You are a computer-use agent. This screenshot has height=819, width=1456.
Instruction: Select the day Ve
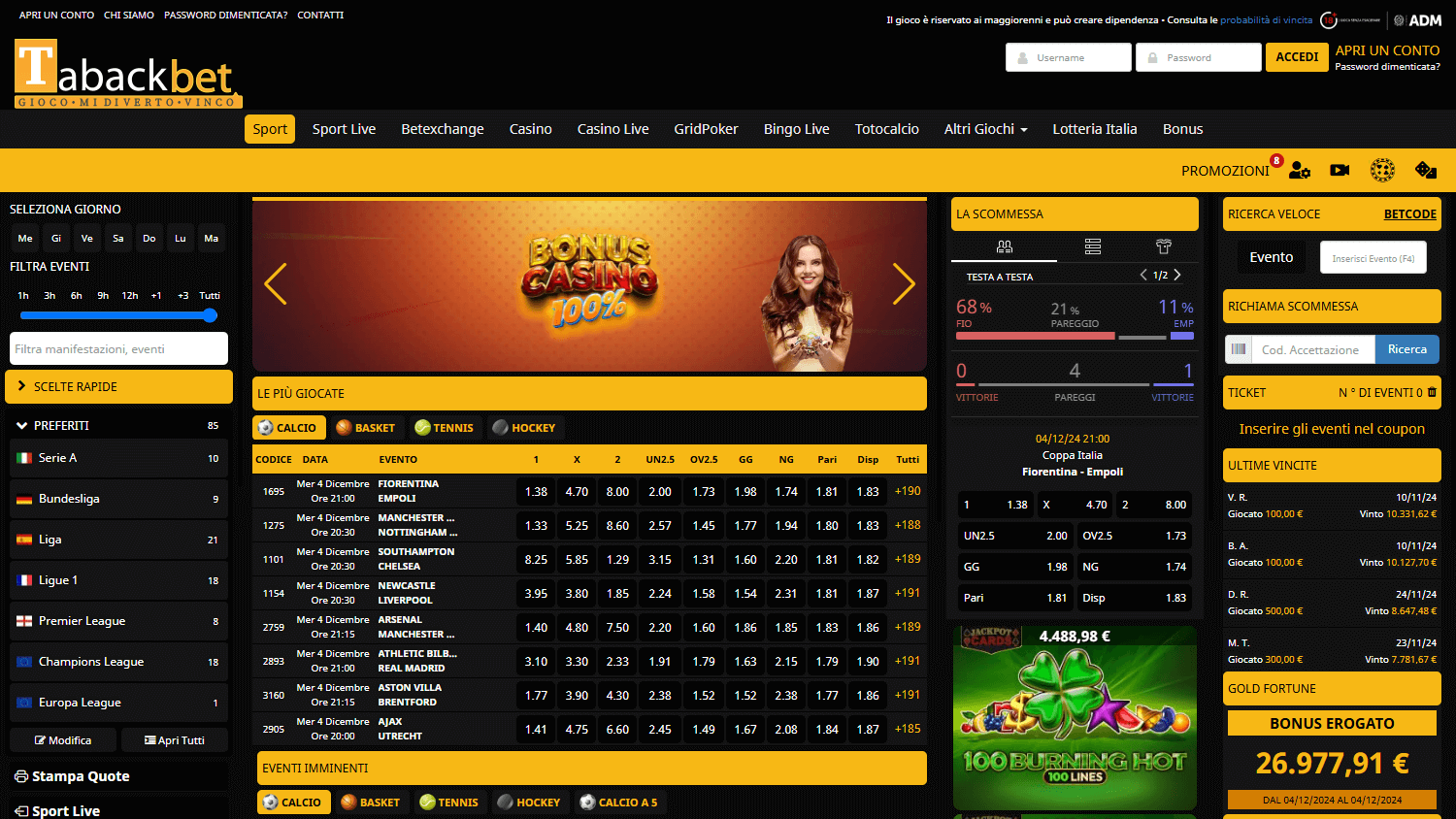87,238
